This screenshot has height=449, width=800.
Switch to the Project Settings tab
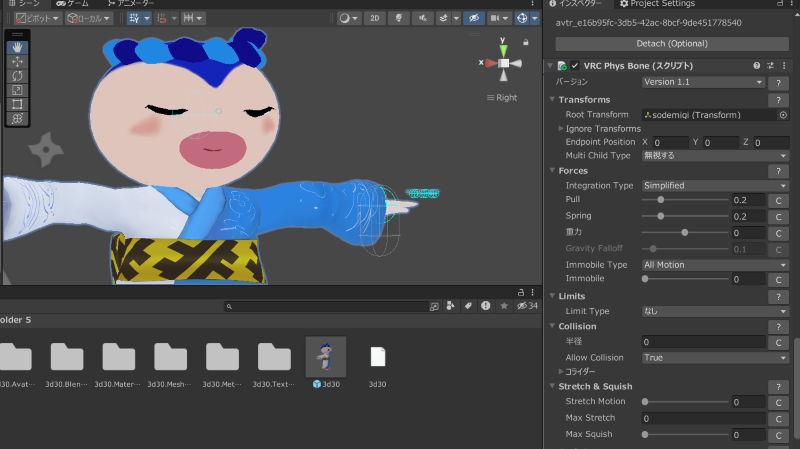[x=657, y=4]
